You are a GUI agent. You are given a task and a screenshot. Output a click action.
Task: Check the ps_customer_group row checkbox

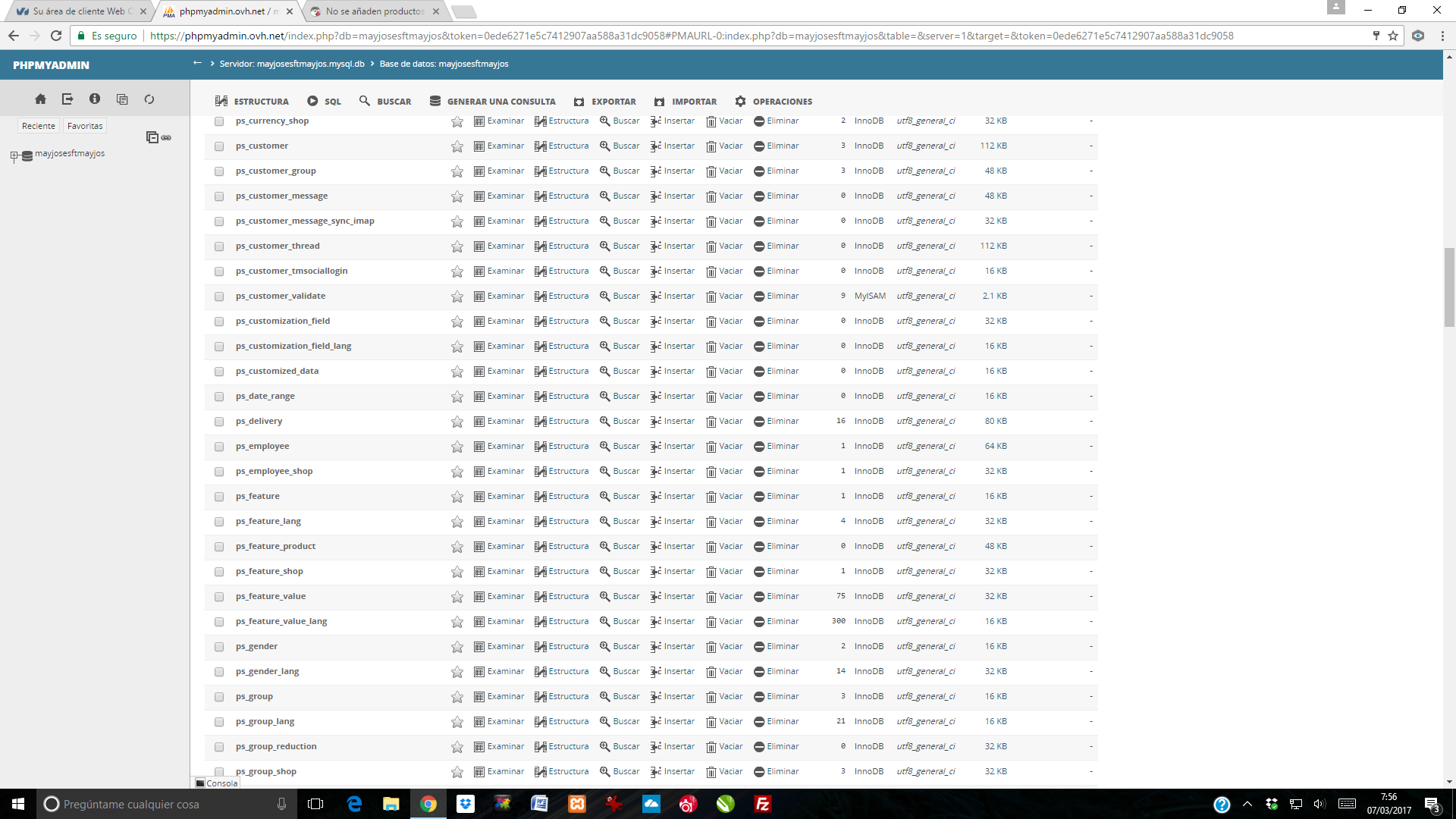pyautogui.click(x=219, y=171)
